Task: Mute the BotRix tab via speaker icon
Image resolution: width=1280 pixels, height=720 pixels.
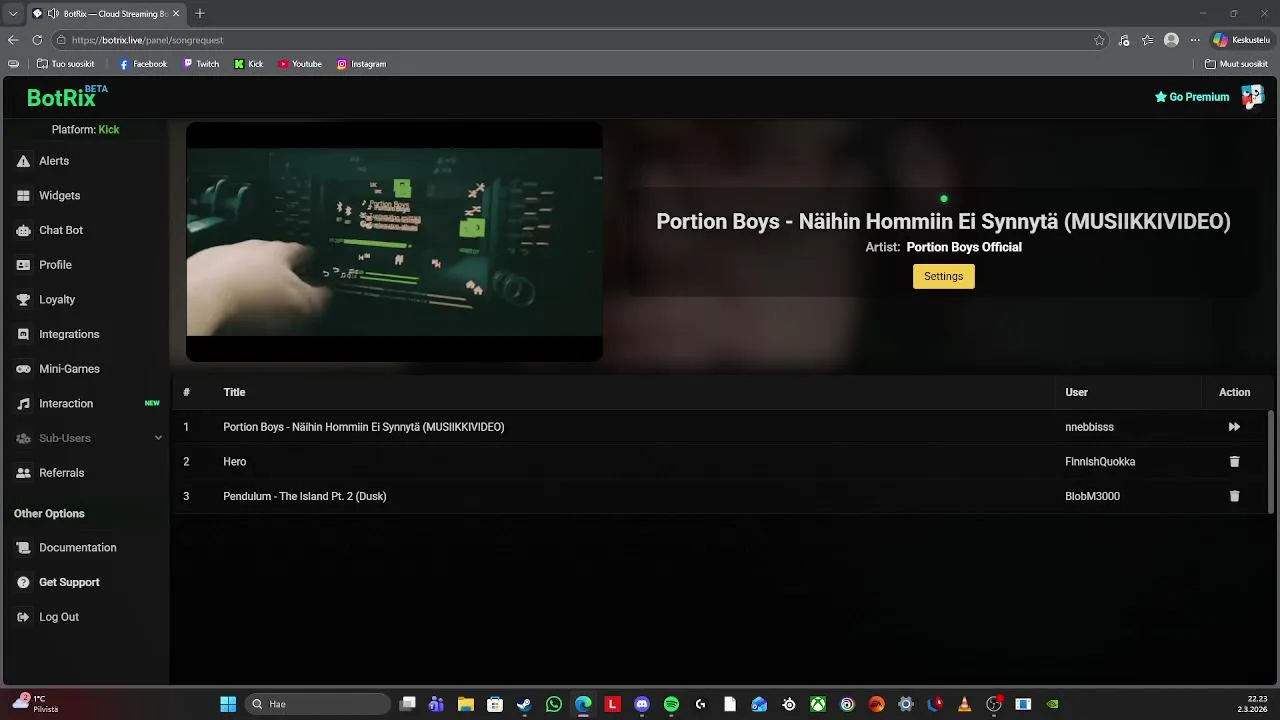Action: [x=53, y=14]
